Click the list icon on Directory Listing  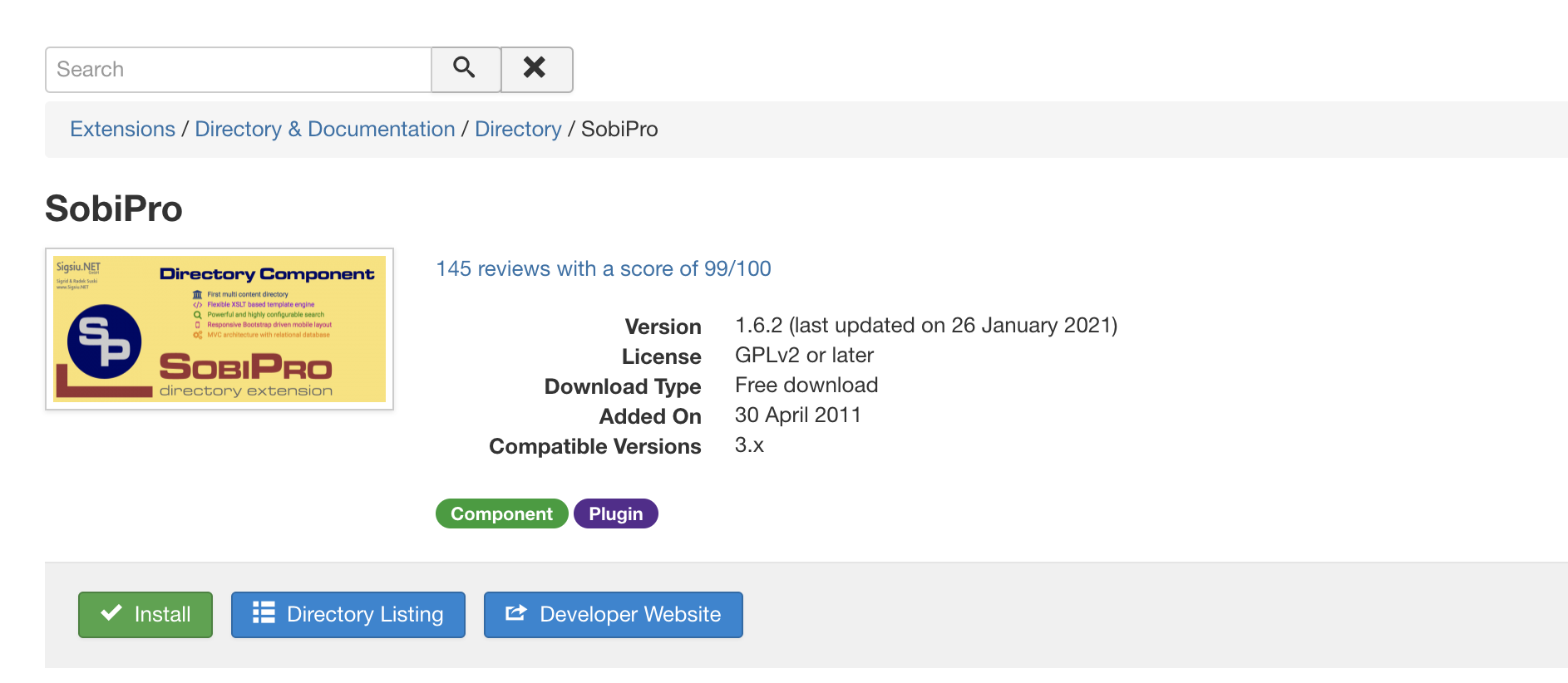coord(264,613)
